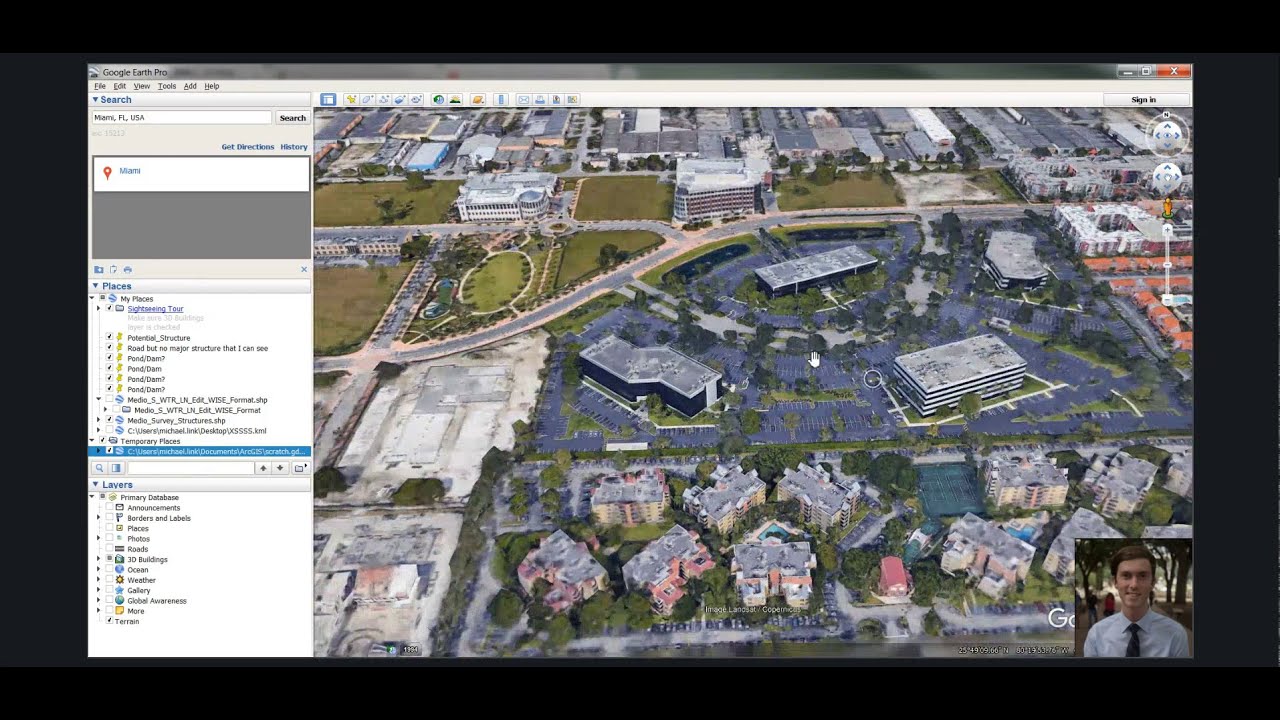Viewport: 1280px width, 720px height.
Task: Open the Add menu
Action: [x=190, y=86]
